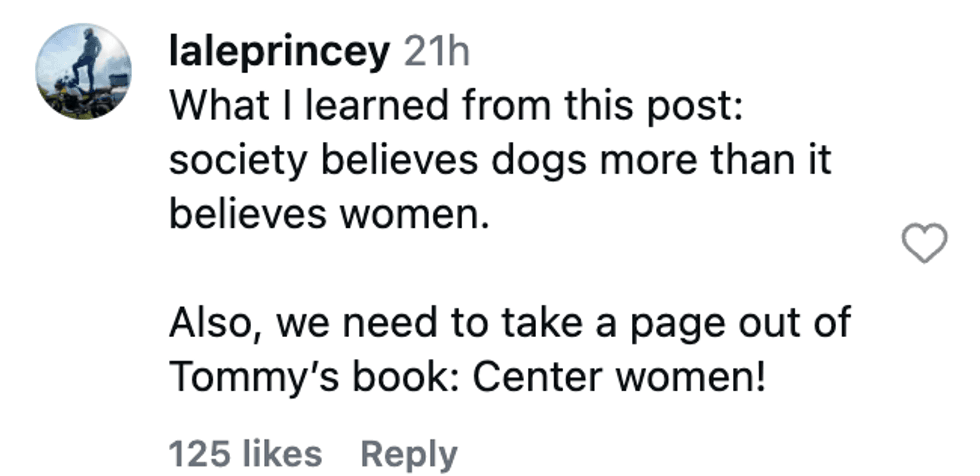Click the line mentioning Tommy's book

467,377
